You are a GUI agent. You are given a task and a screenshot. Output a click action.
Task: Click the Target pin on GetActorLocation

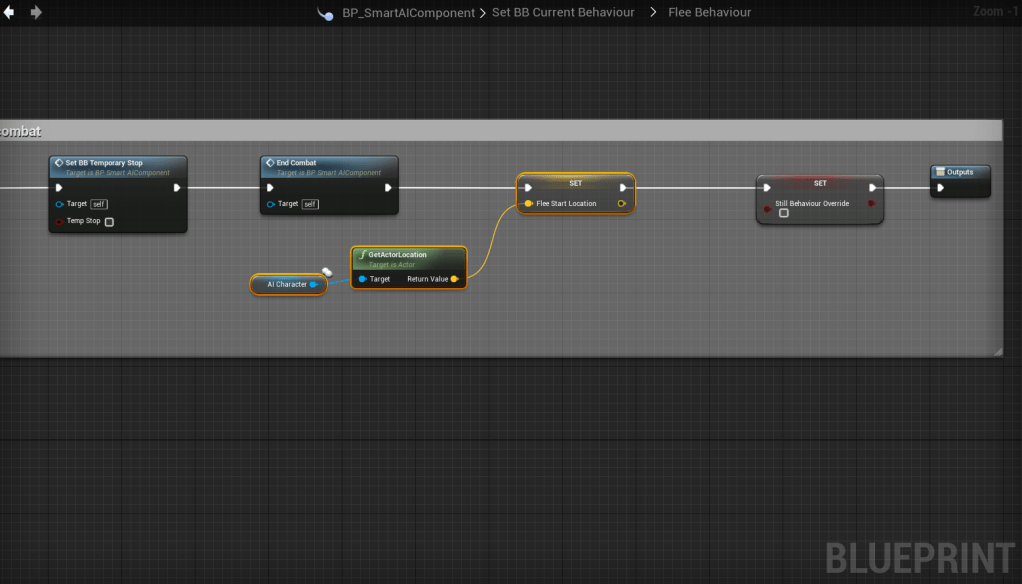(x=362, y=279)
